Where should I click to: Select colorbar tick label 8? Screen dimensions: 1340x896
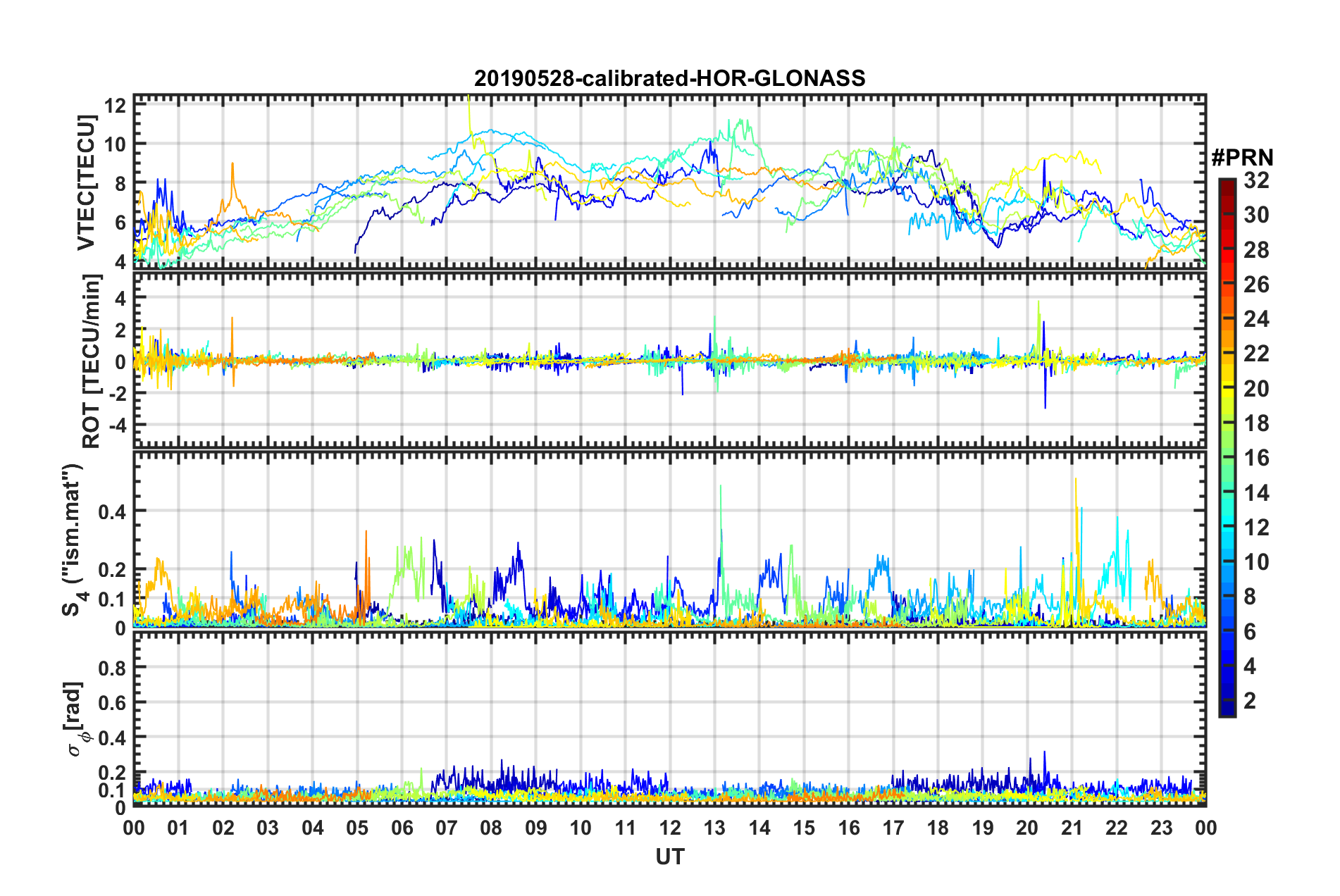click(x=1250, y=597)
